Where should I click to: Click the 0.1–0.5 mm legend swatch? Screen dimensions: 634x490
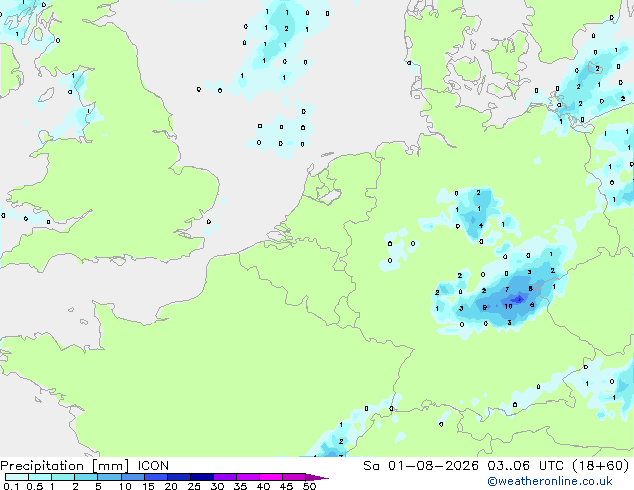(x=17, y=477)
